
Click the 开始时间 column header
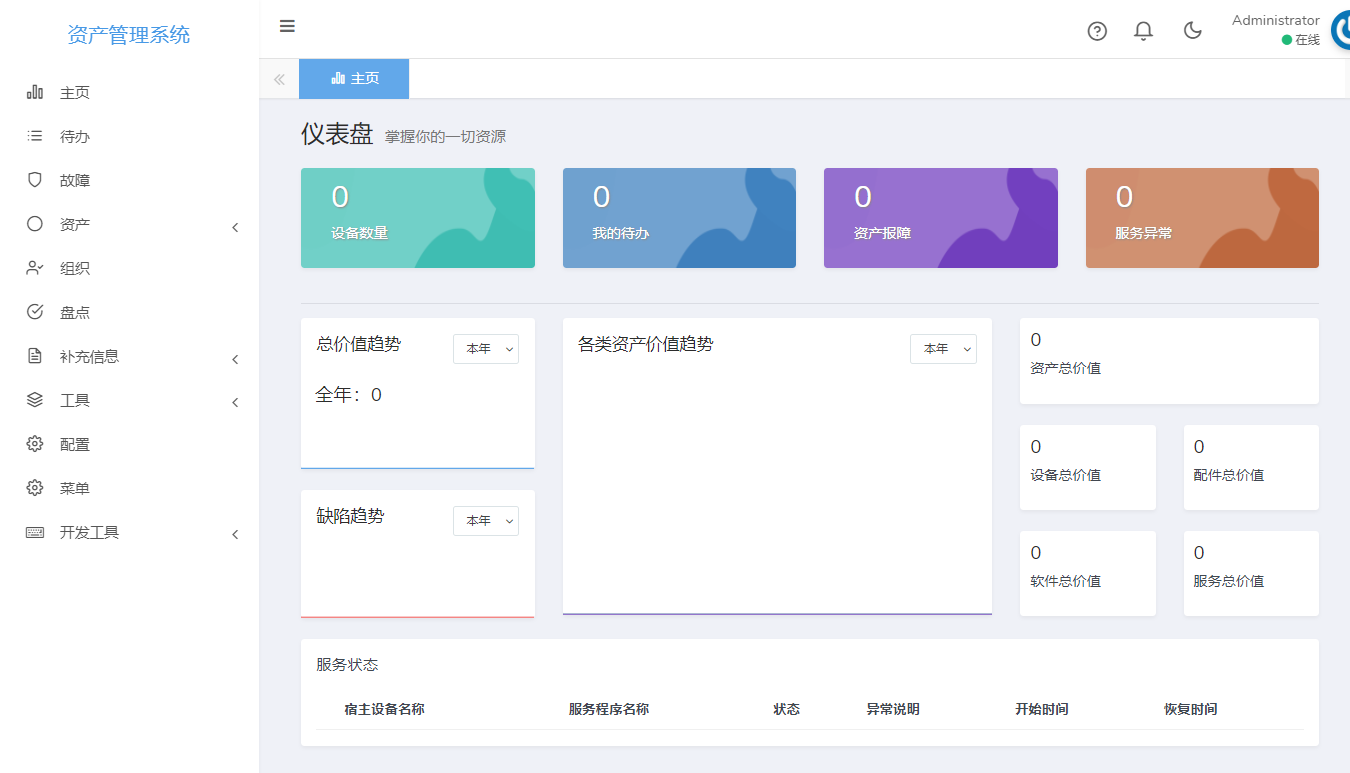coord(1042,709)
